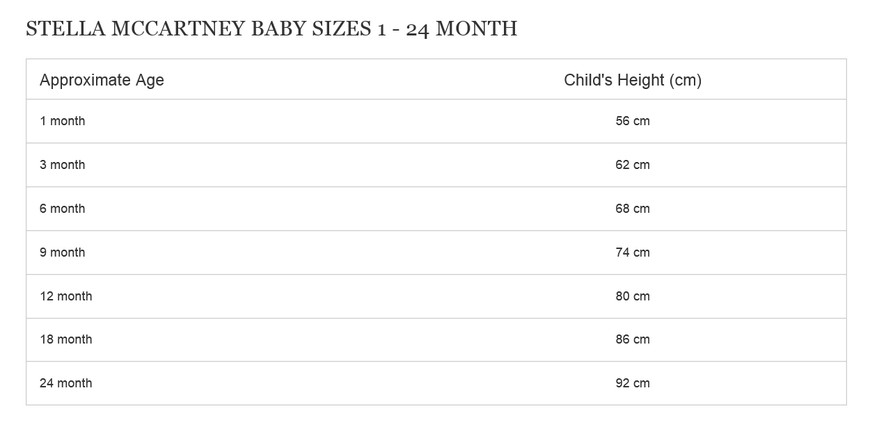Image resolution: width=870 pixels, height=427 pixels.
Task: Click the 6 month row label
Action: click(x=62, y=209)
